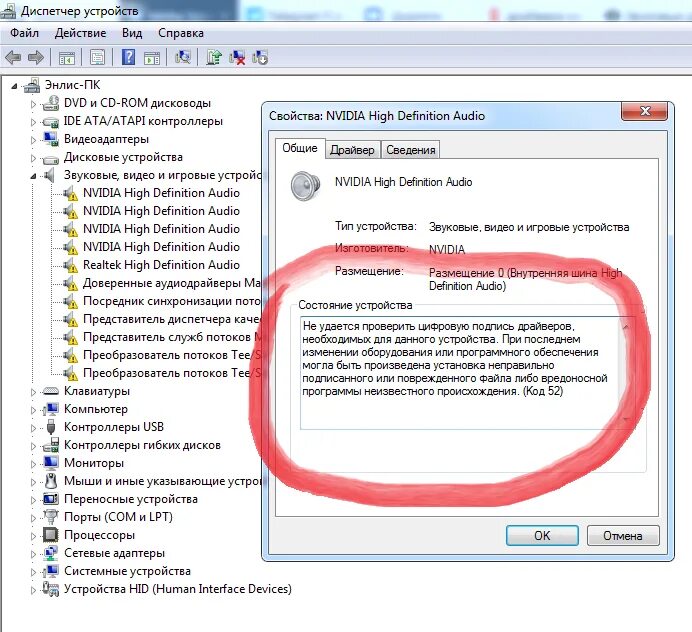Image resolution: width=692 pixels, height=632 pixels.
Task: Open the Вид menu
Action: (132, 33)
